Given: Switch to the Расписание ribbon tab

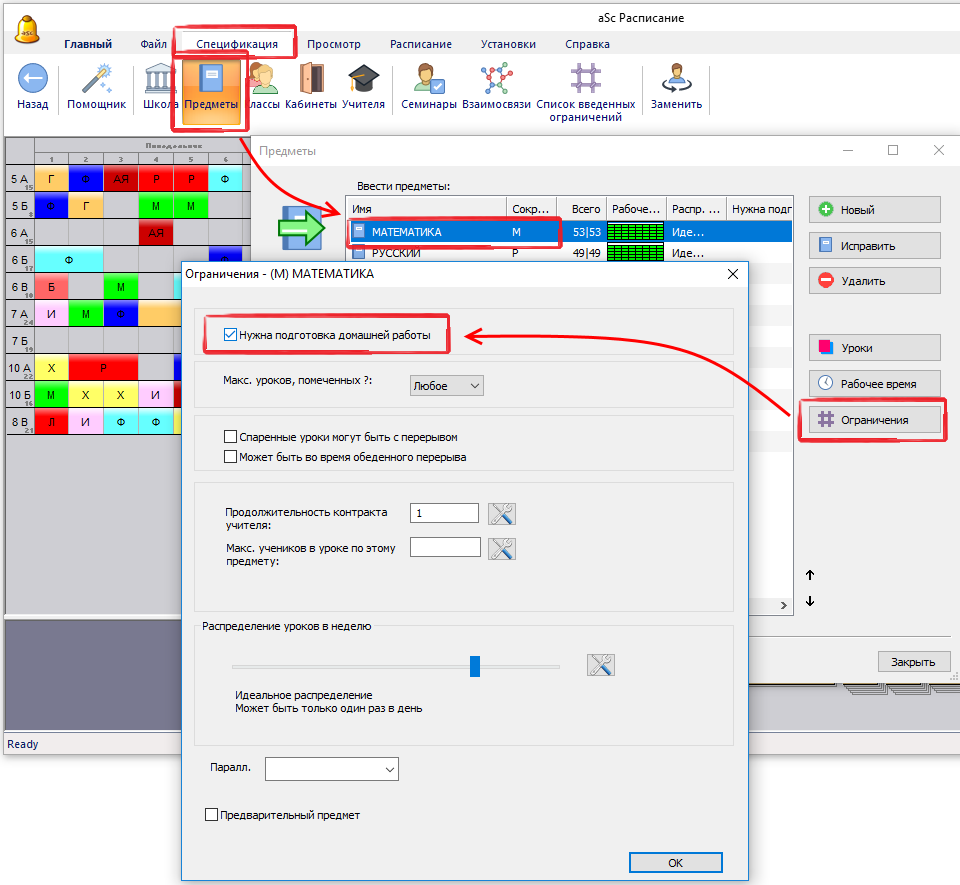Looking at the screenshot, I should tap(420, 44).
